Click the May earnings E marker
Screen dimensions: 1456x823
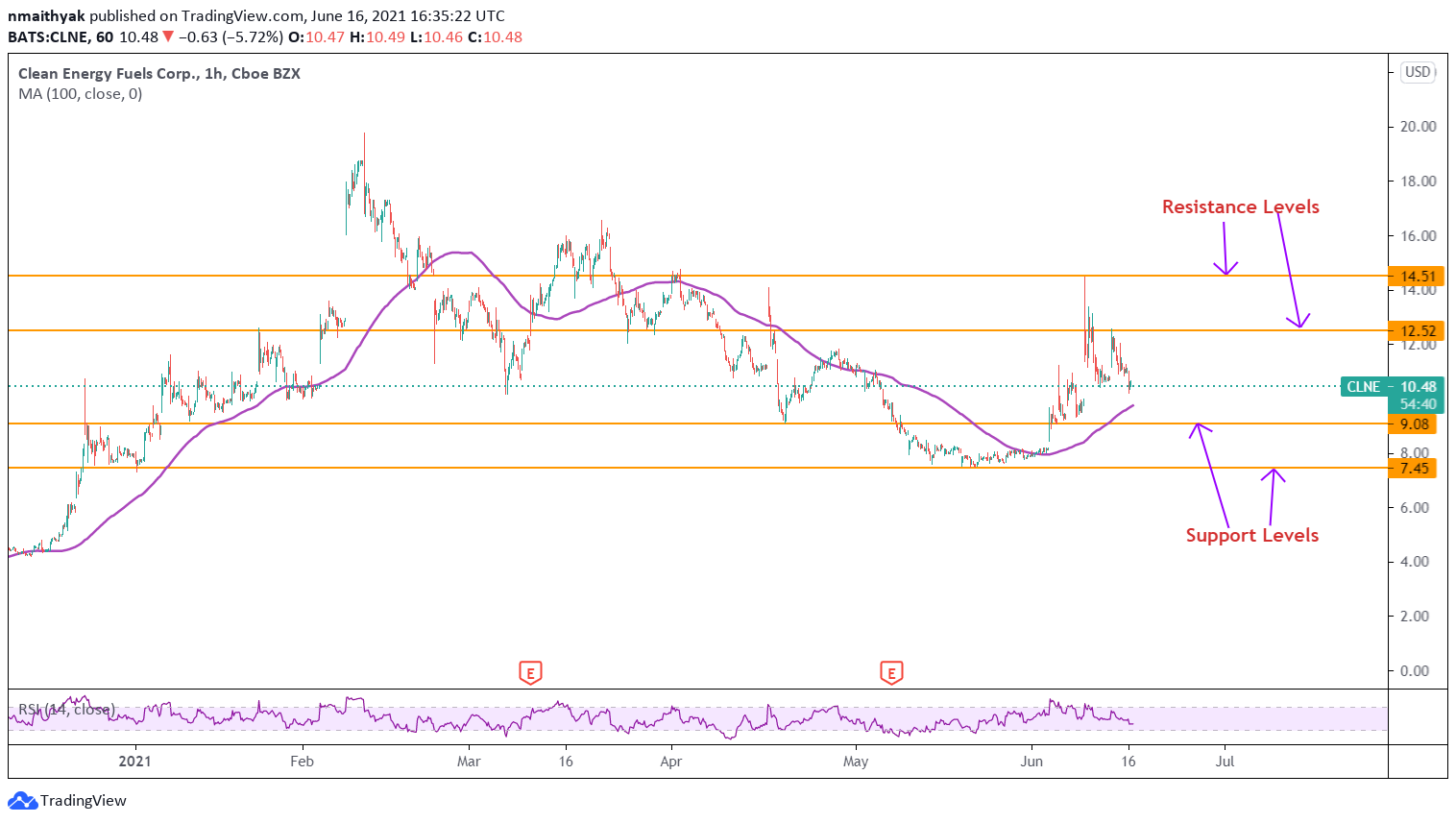coord(891,673)
